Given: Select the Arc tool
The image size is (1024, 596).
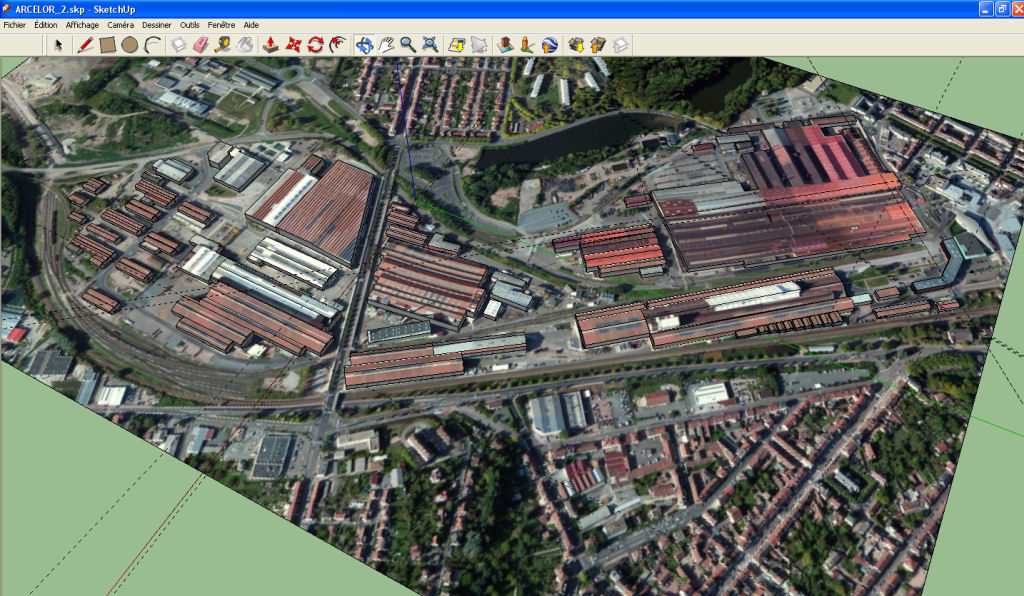Looking at the screenshot, I should (x=152, y=44).
